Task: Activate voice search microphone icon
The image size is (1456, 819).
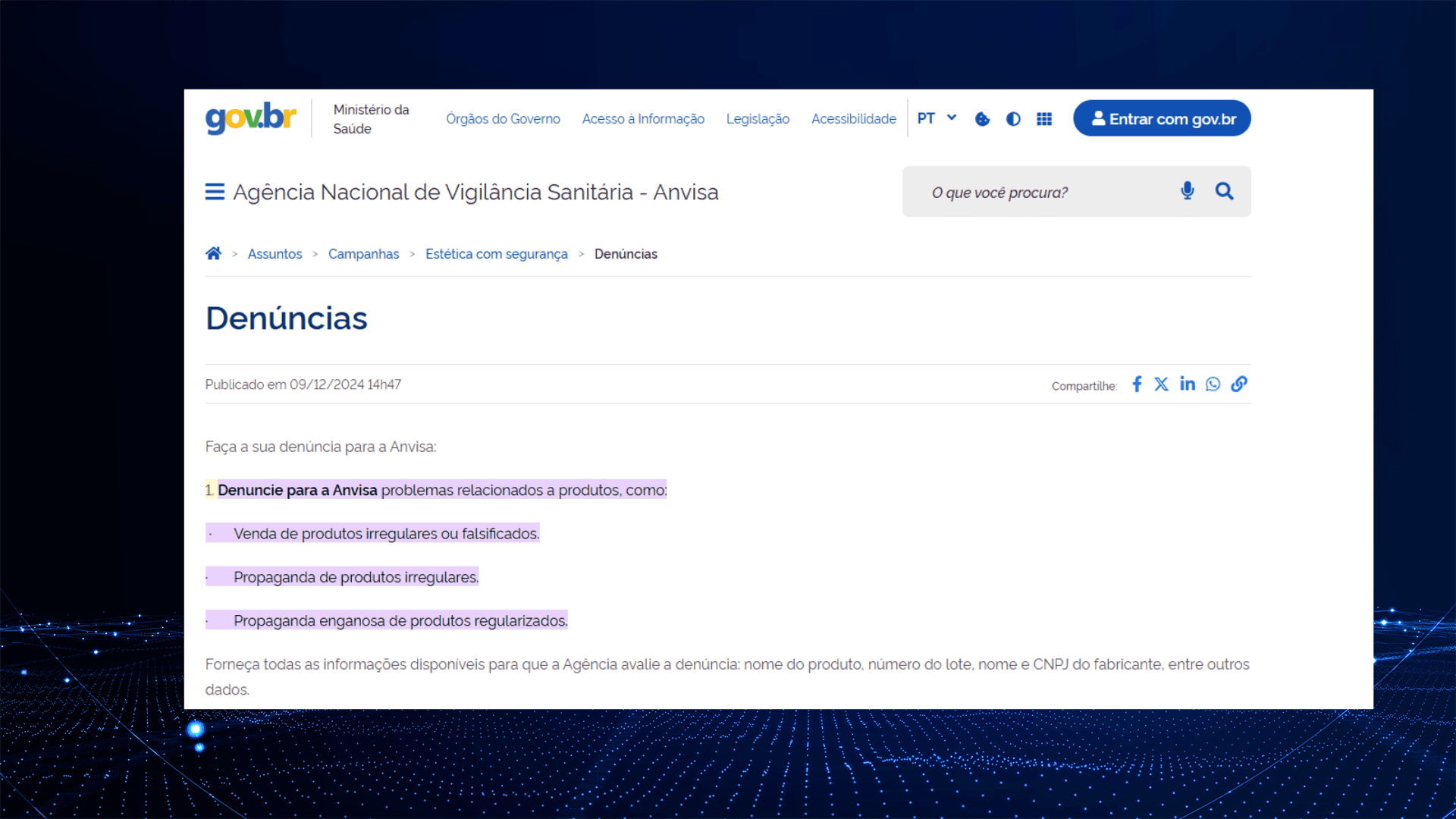Action: tap(1188, 191)
